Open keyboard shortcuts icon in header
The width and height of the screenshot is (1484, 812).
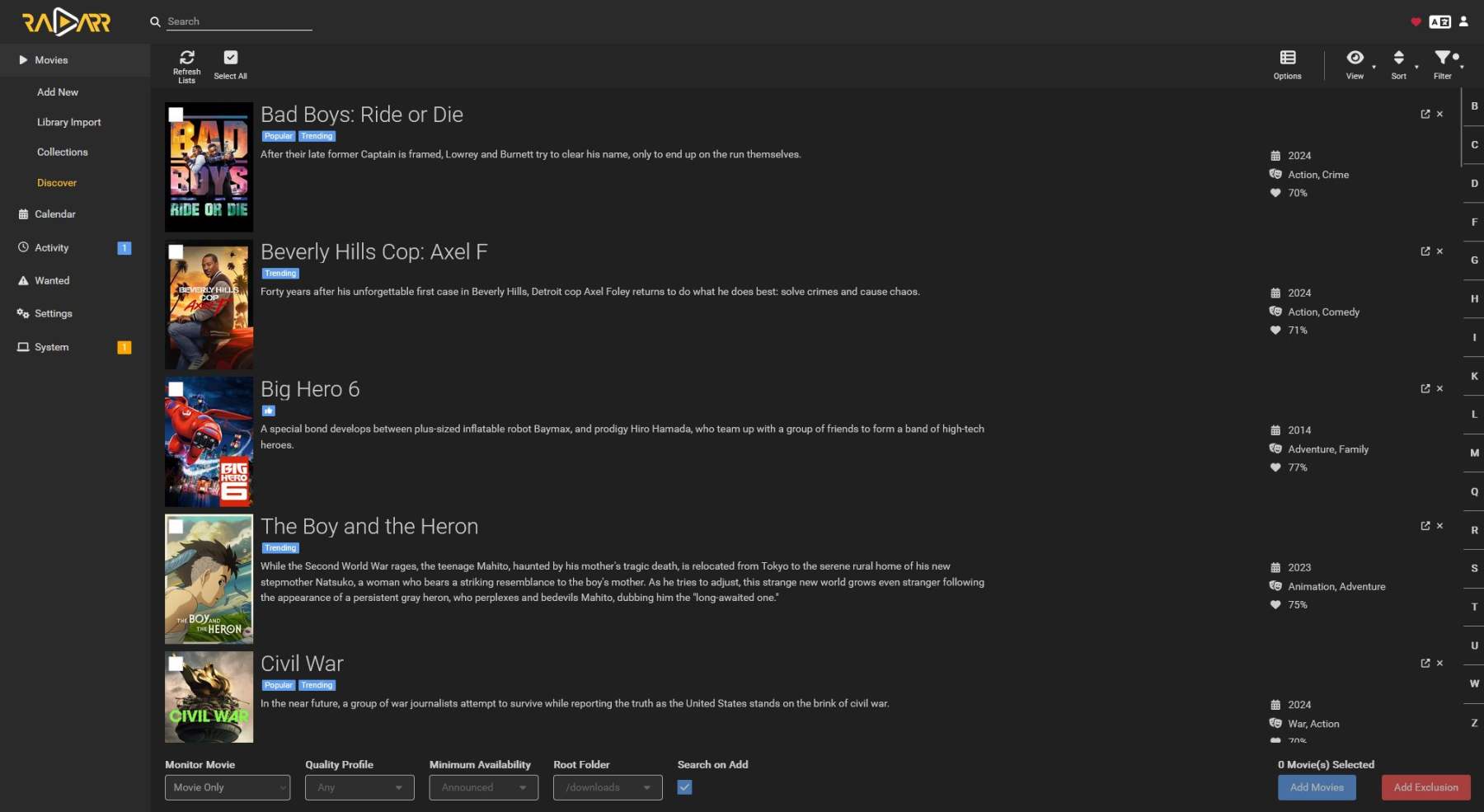1439,22
